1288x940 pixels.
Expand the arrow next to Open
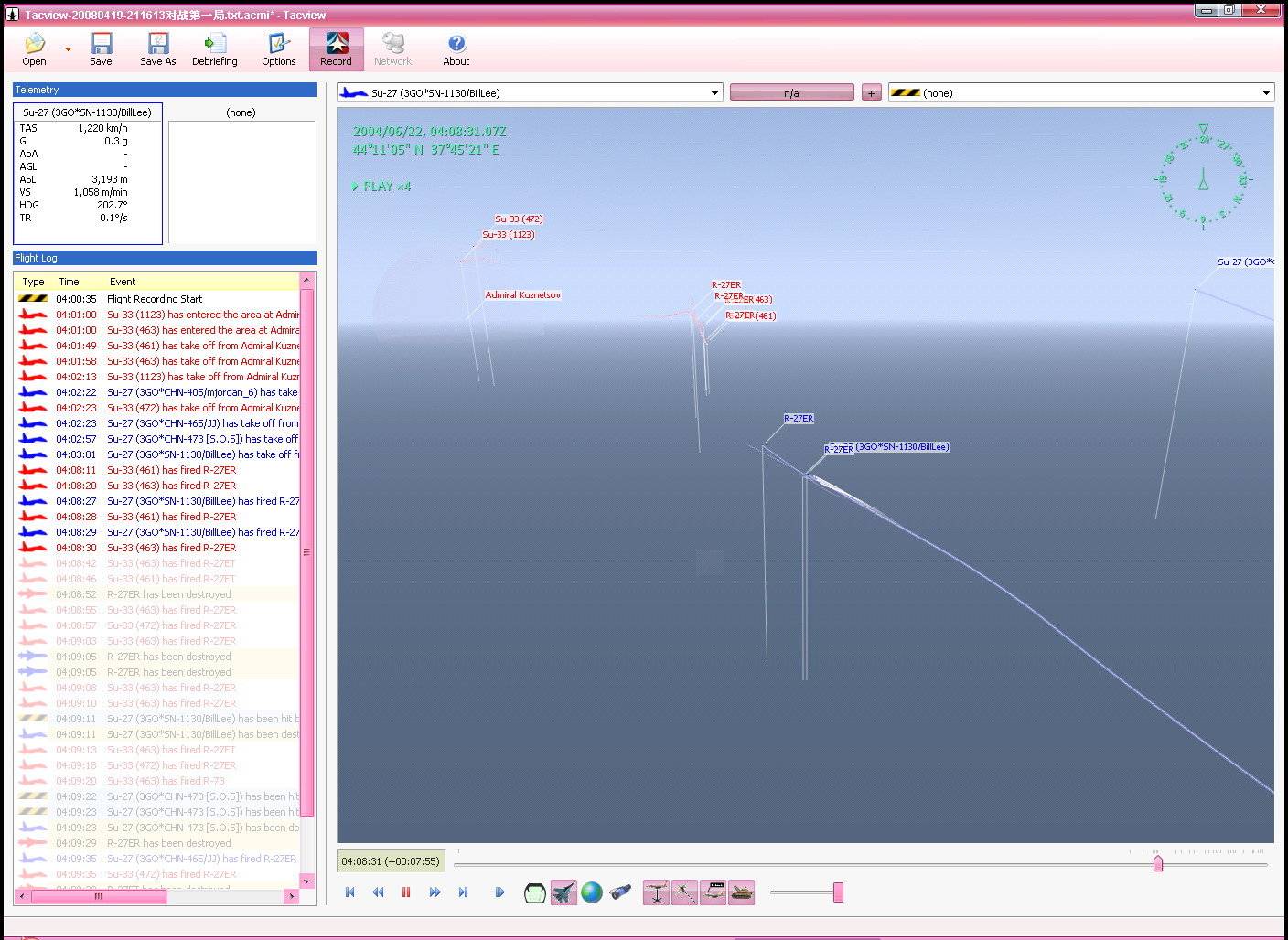pos(68,49)
